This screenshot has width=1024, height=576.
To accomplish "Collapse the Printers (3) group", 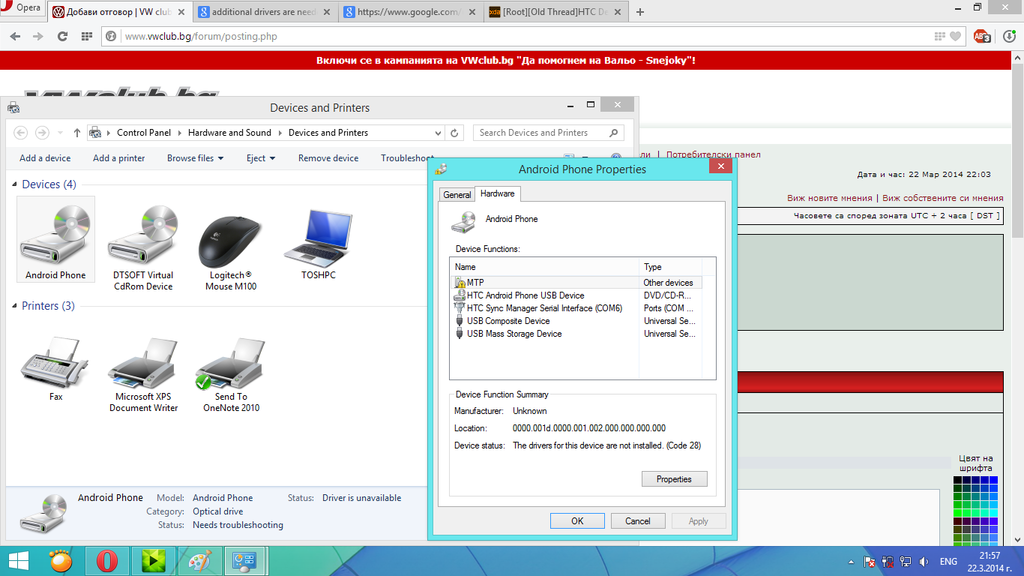I will pyautogui.click(x=14, y=306).
